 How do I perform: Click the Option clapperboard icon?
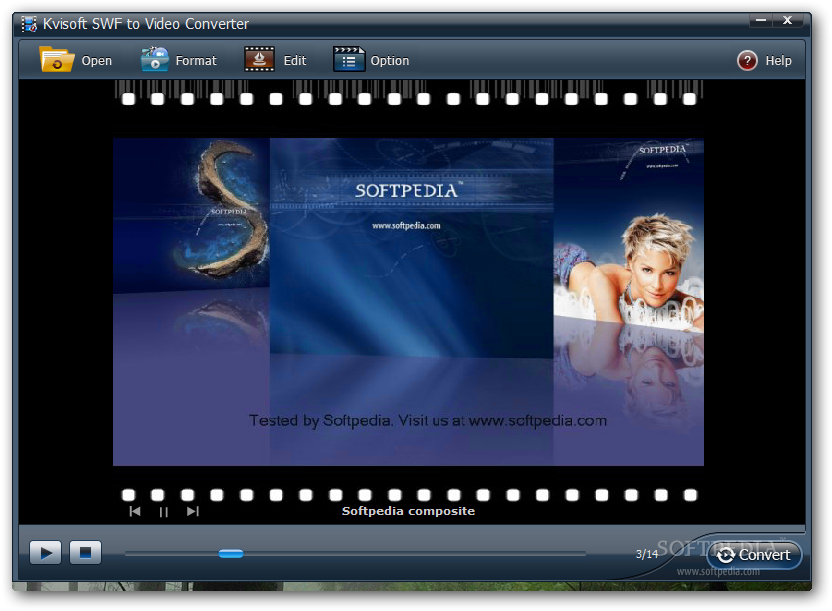tap(349, 59)
